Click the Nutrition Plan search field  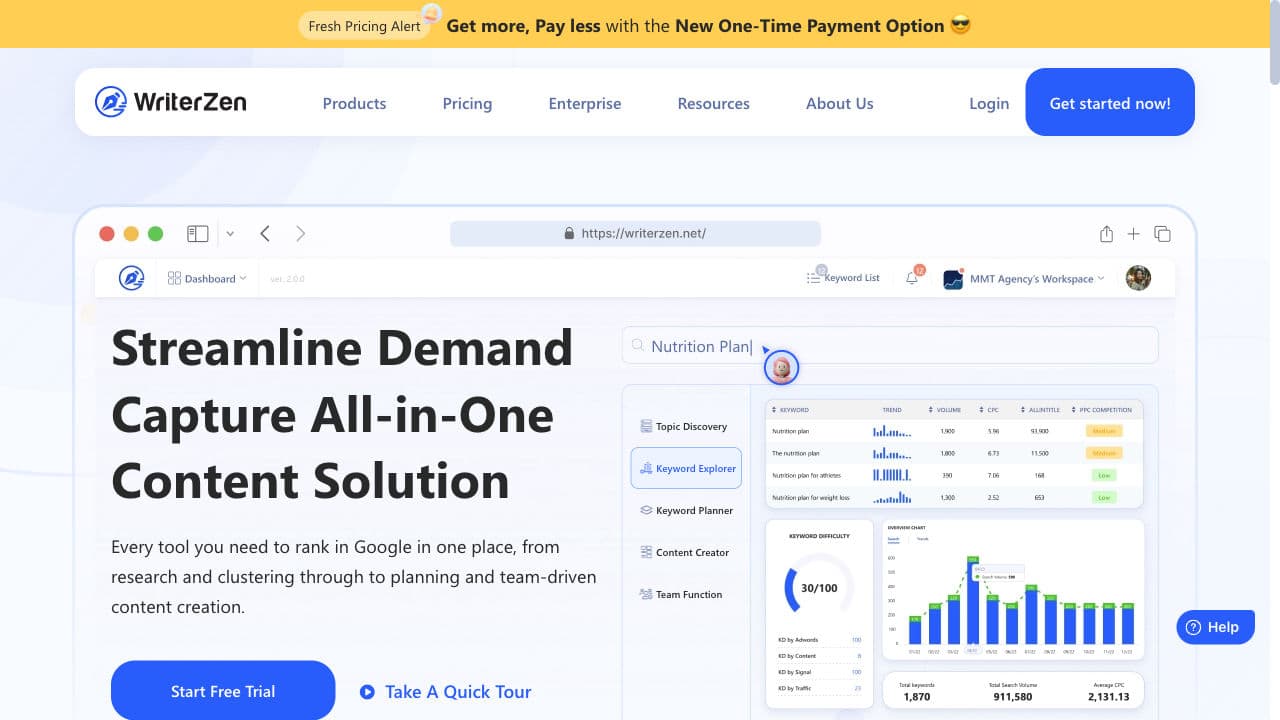pos(890,345)
